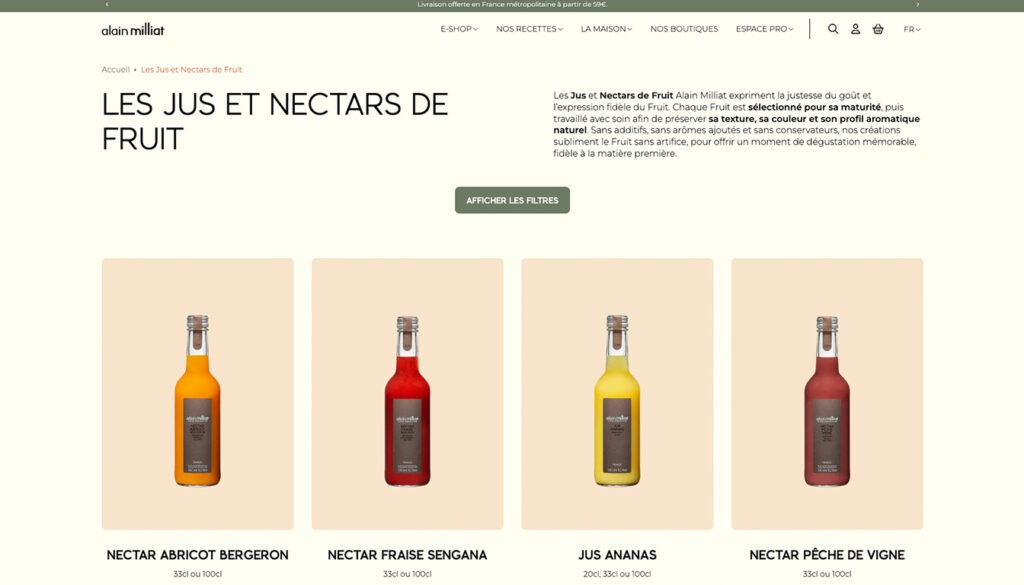1024x585 pixels.
Task: Expand the NOS RECETTES menu
Action: tap(529, 29)
